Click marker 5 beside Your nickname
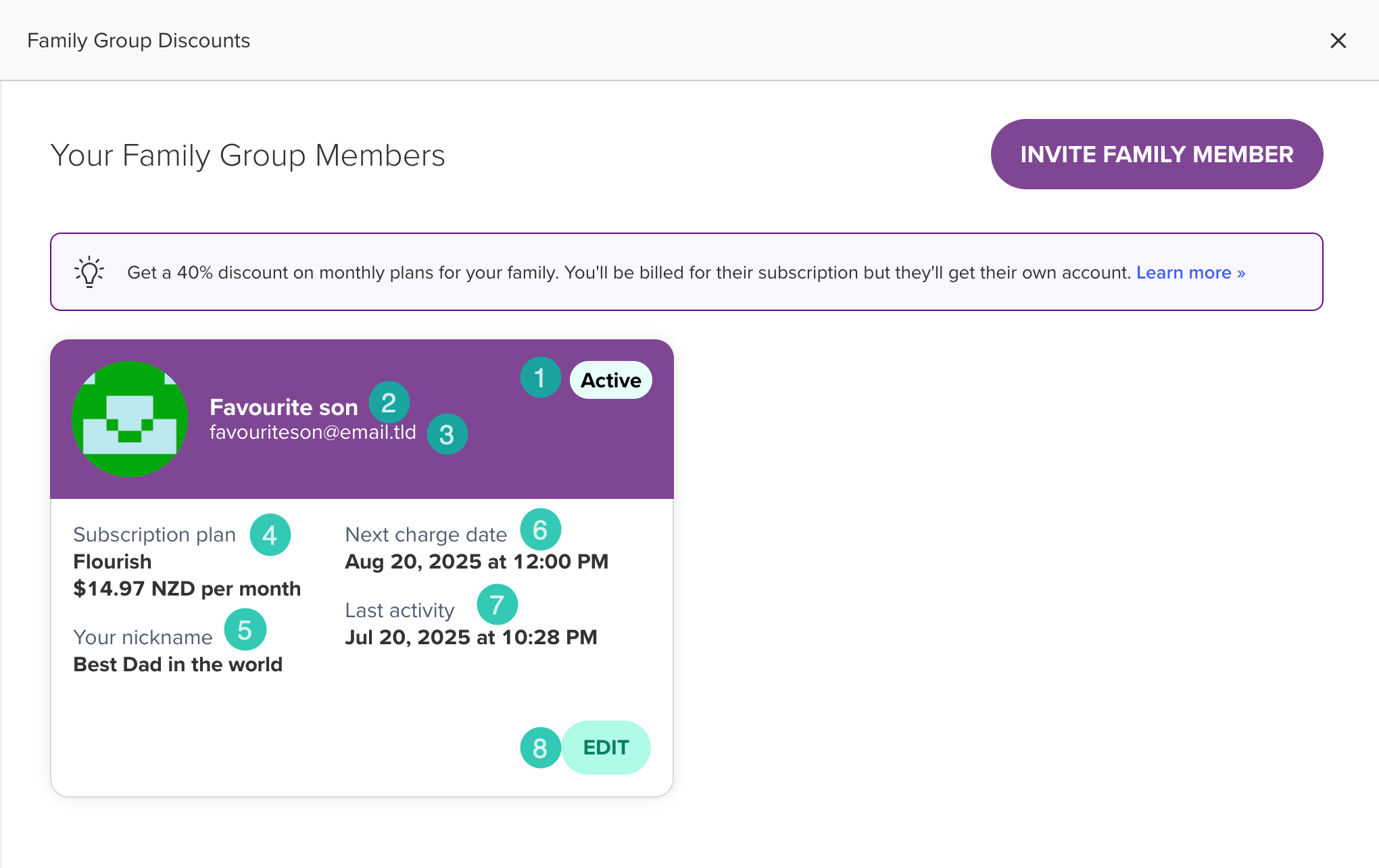This screenshot has width=1379, height=868. click(x=245, y=629)
